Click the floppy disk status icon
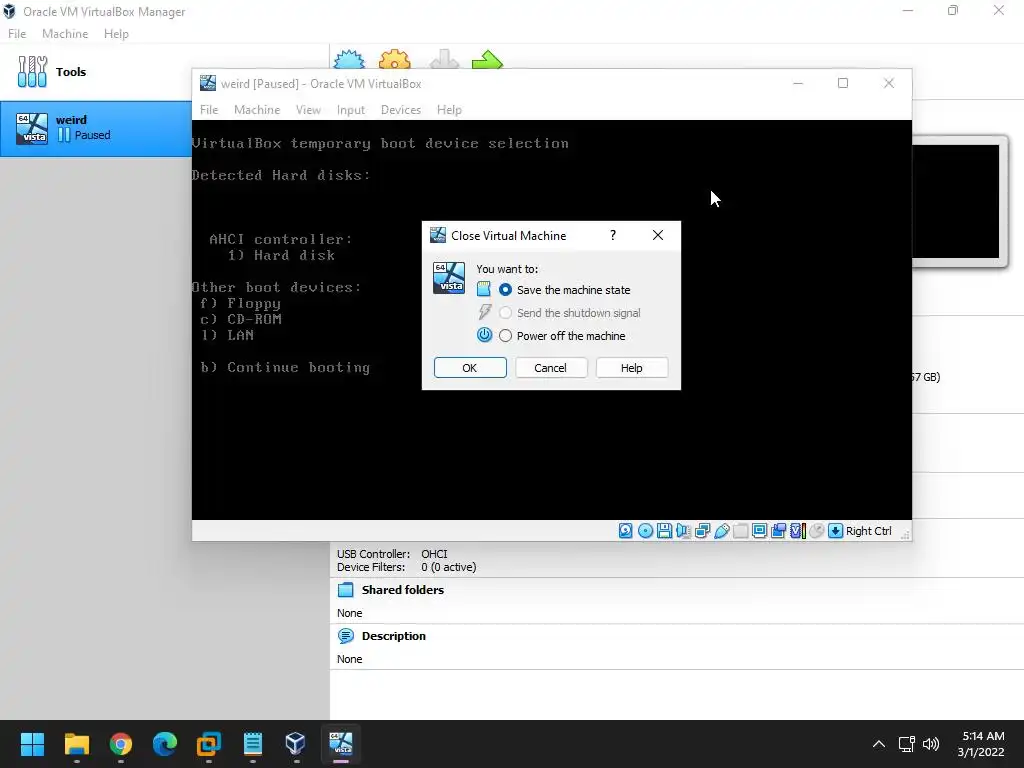This screenshot has height=768, width=1024. pos(664,531)
